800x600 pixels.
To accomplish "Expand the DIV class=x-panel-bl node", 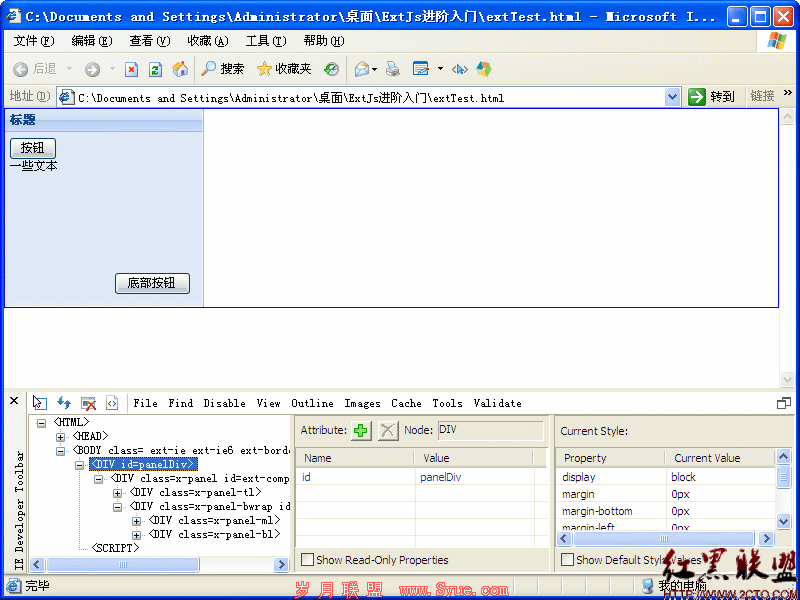I will click(136, 535).
